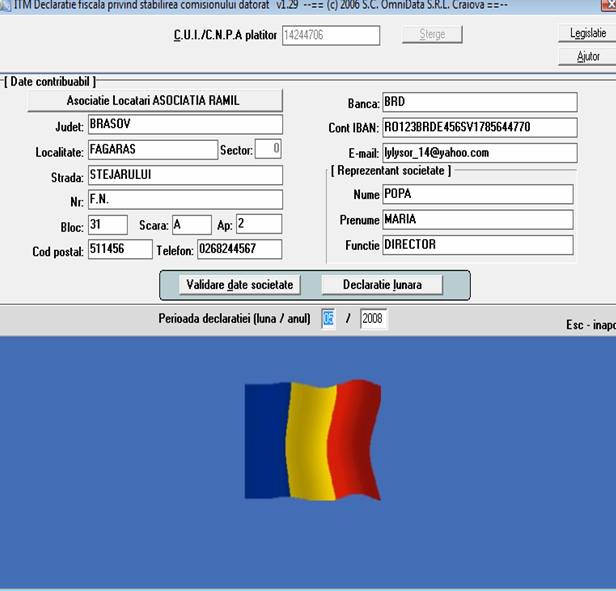This screenshot has width=616, height=591.
Task: Select the Localitate field with FAGARAS
Action: click(150, 150)
